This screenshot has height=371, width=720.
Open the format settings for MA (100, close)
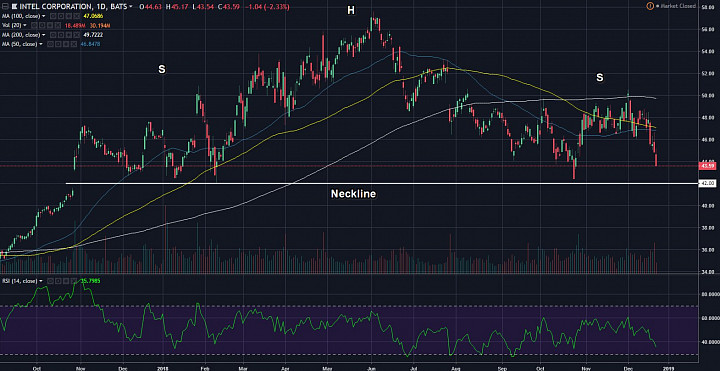click(x=61, y=16)
